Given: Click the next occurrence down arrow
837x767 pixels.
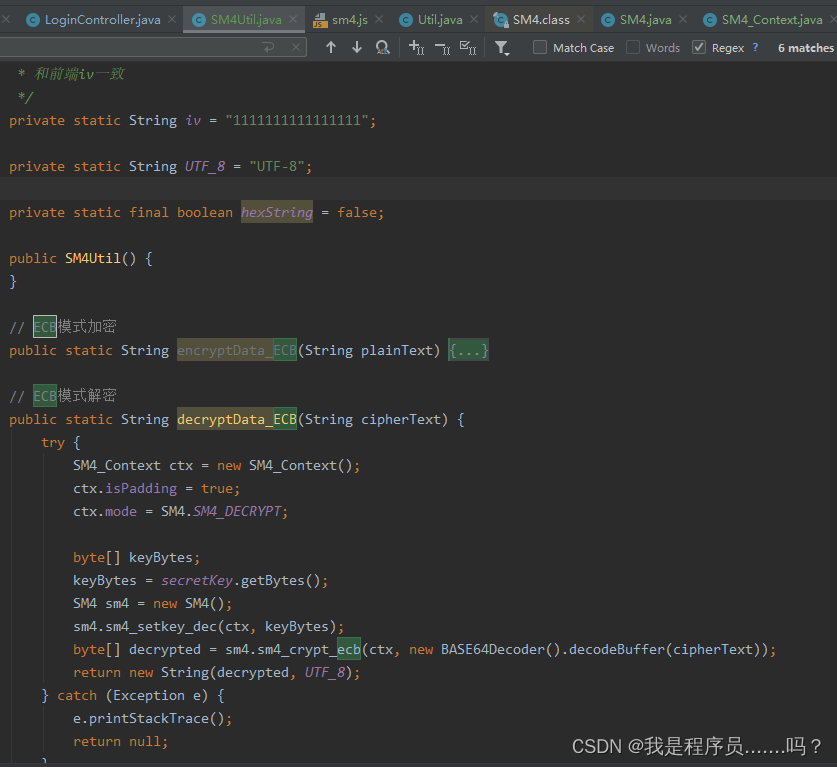Looking at the screenshot, I should point(357,47).
